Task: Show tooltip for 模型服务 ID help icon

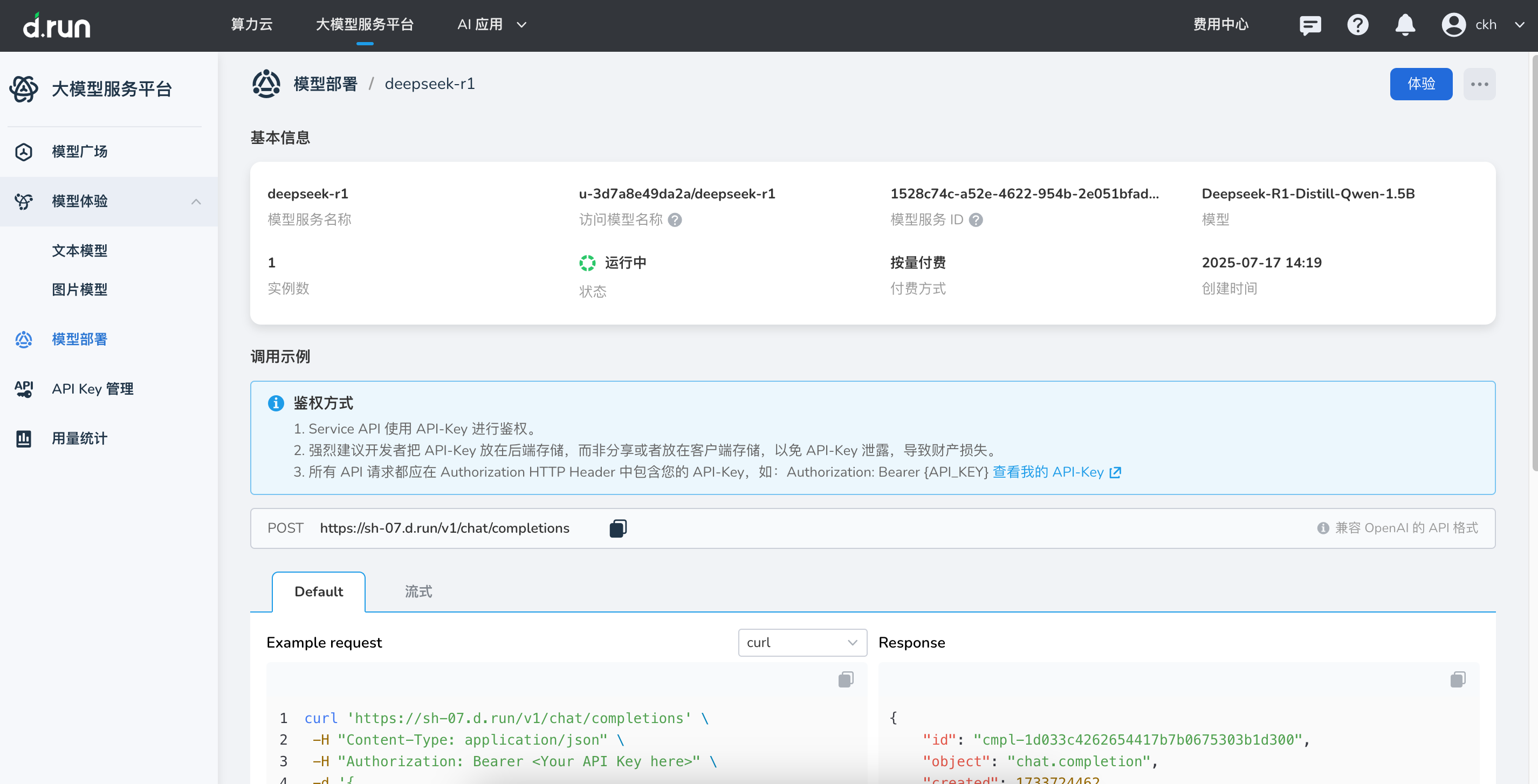Action: tap(976, 221)
